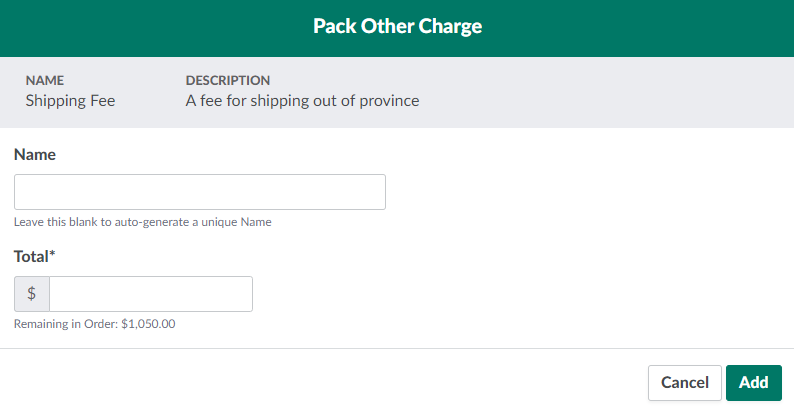The height and width of the screenshot is (413, 794).
Task: Click the $1,050.00 remaining amount
Action: tap(148, 324)
